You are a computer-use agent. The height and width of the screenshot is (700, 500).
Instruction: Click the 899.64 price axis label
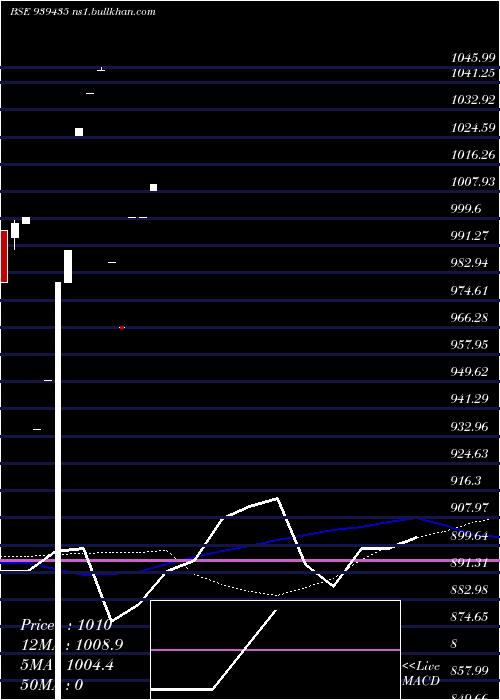(469, 536)
